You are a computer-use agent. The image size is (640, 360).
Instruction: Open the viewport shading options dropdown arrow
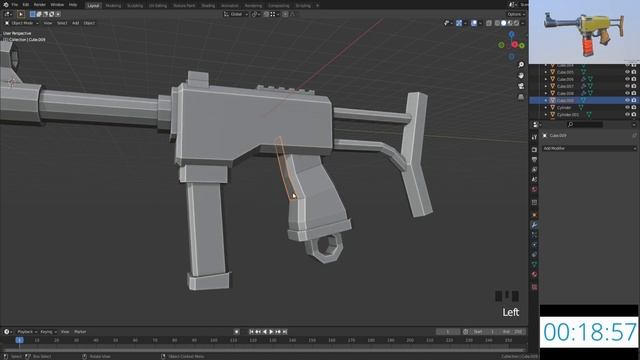[x=522, y=23]
